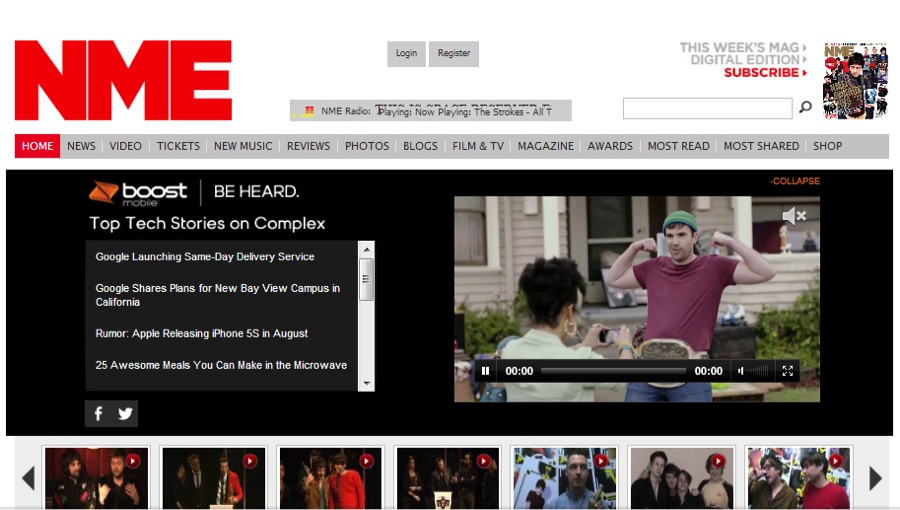Toggle the player volume speaker icon
The height and width of the screenshot is (510, 900).
click(741, 371)
